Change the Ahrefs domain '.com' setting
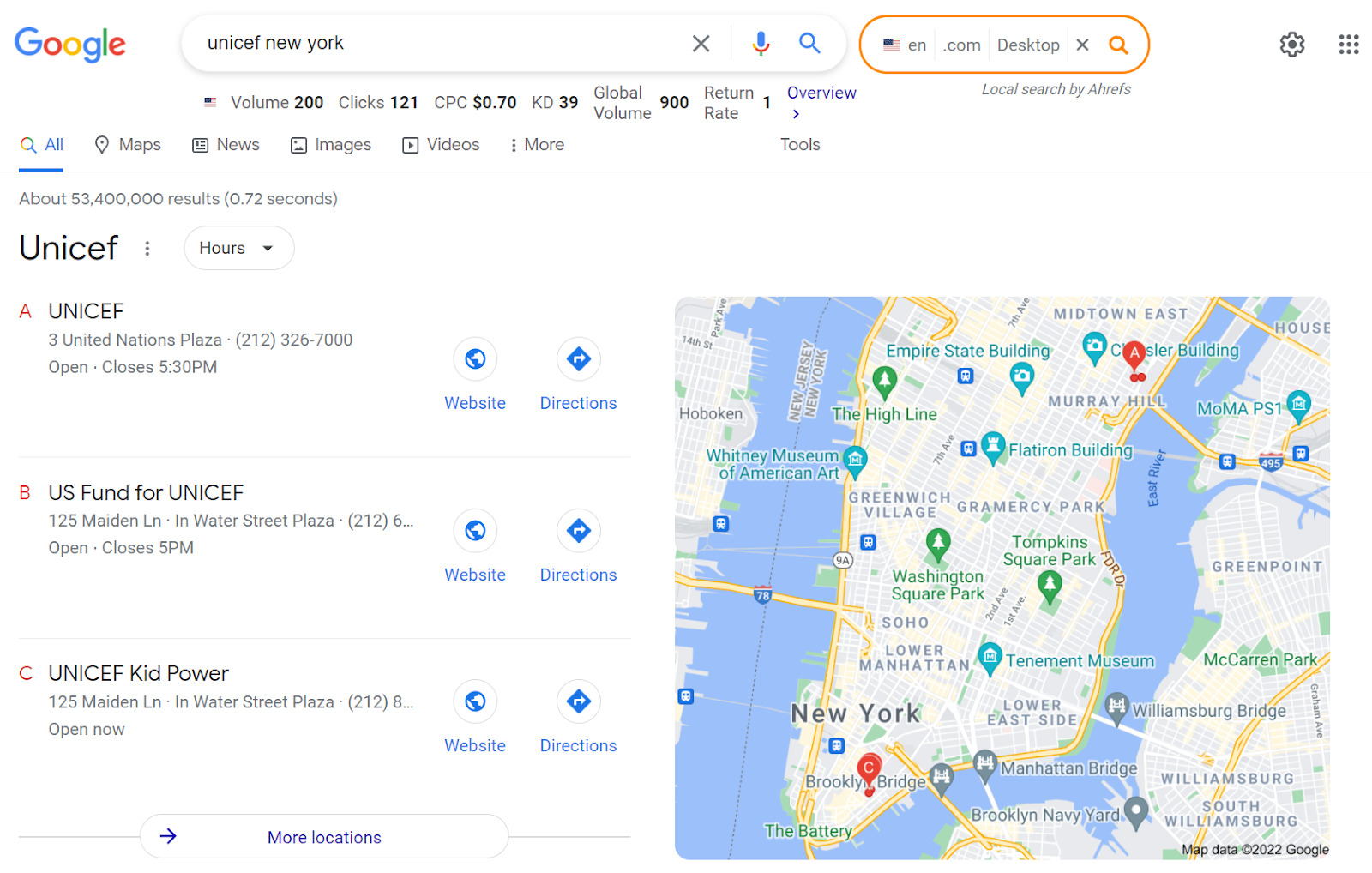Image resolution: width=1372 pixels, height=873 pixels. point(961,45)
